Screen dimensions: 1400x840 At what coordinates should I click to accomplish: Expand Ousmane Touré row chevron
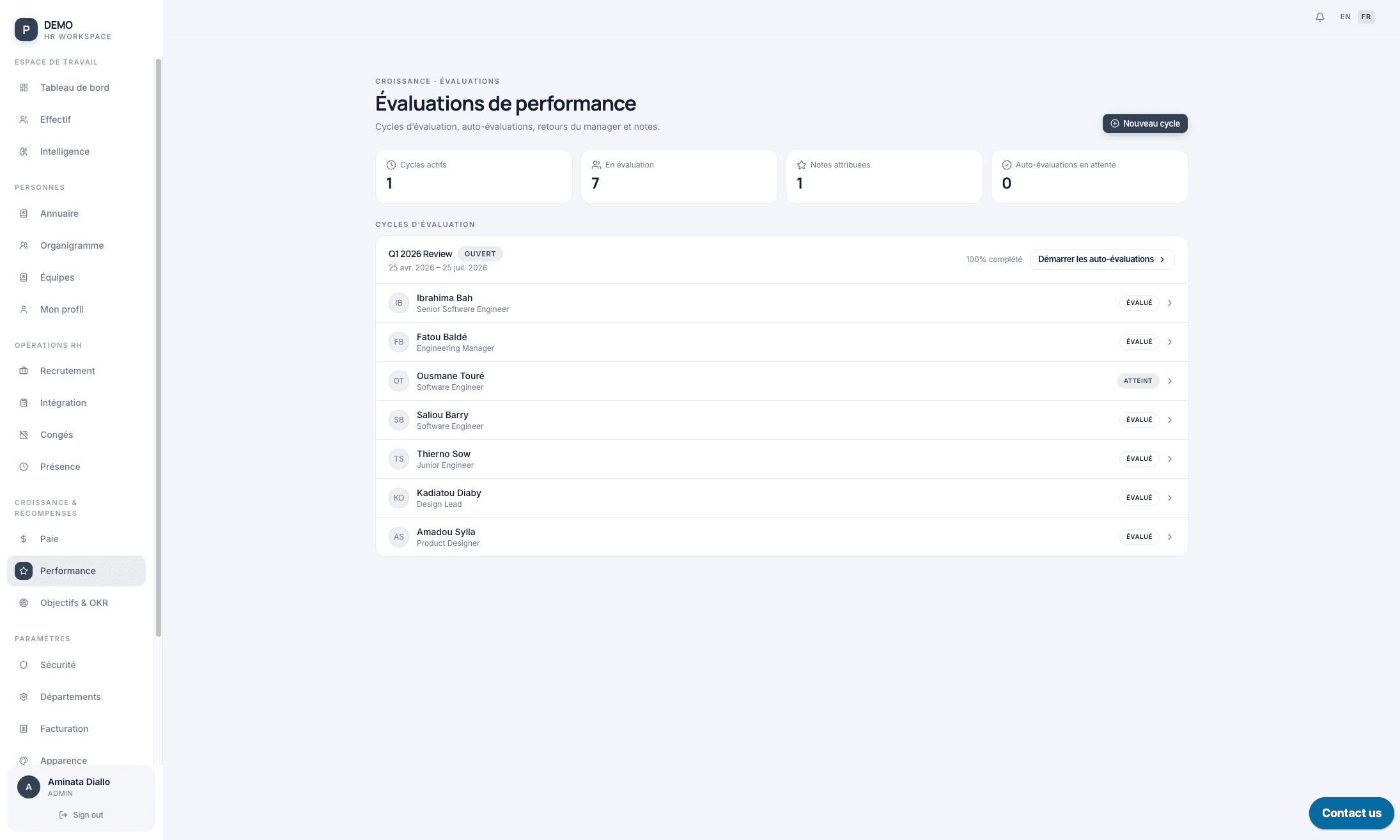[x=1170, y=381]
